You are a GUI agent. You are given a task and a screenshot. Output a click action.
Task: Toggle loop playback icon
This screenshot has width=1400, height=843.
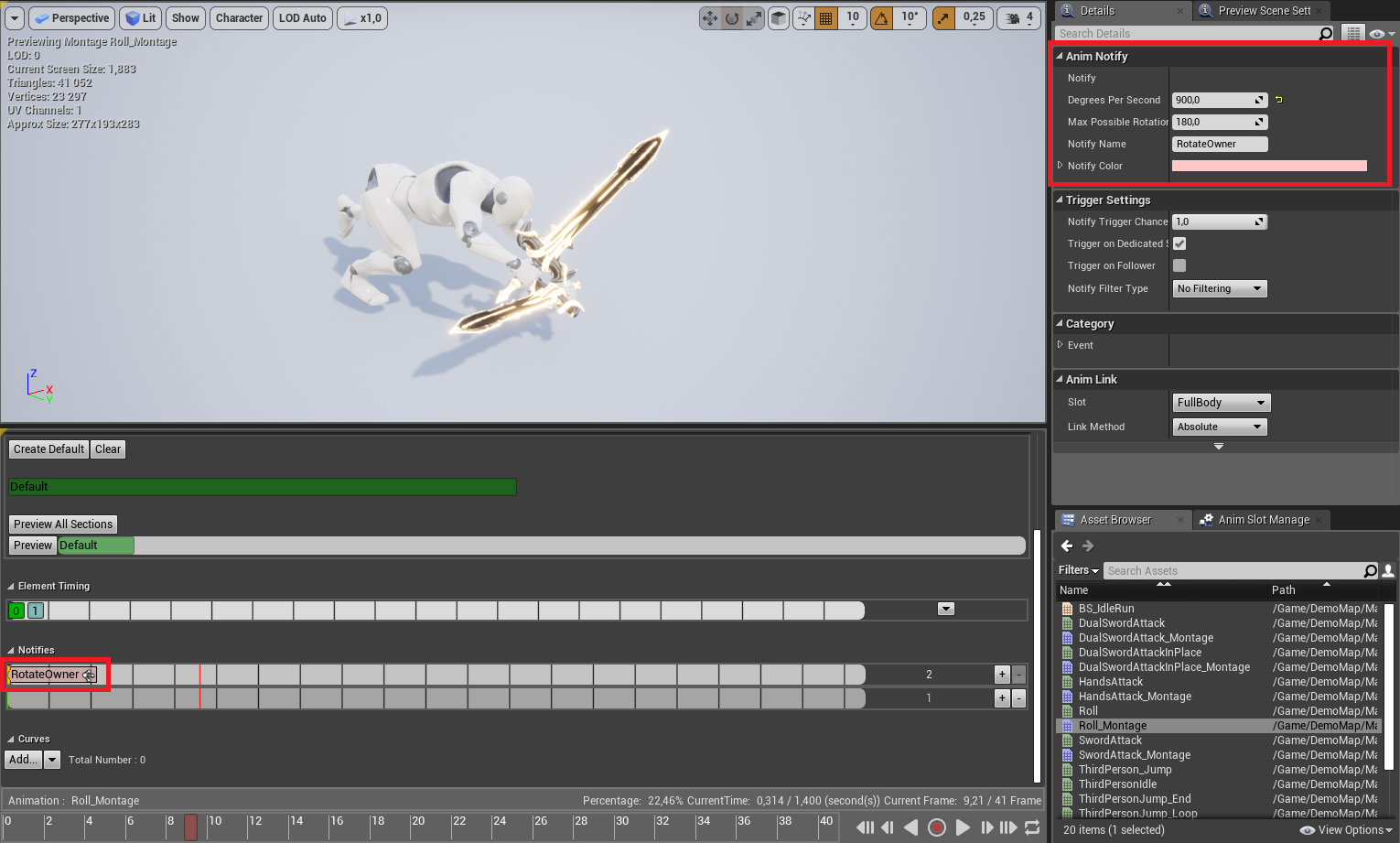1032,827
